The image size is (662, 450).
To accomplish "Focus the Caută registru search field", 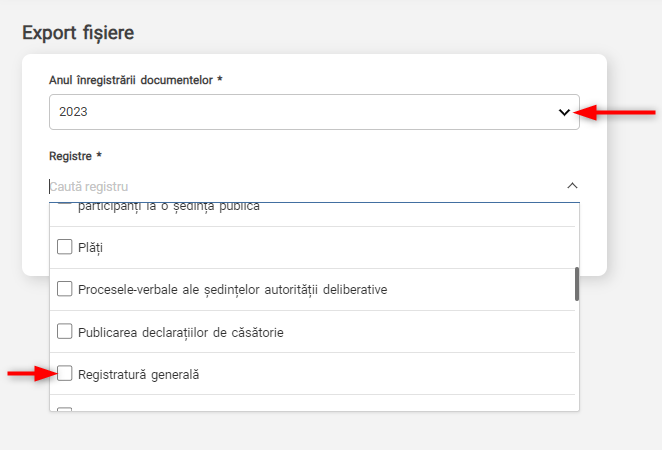I will [x=300, y=186].
